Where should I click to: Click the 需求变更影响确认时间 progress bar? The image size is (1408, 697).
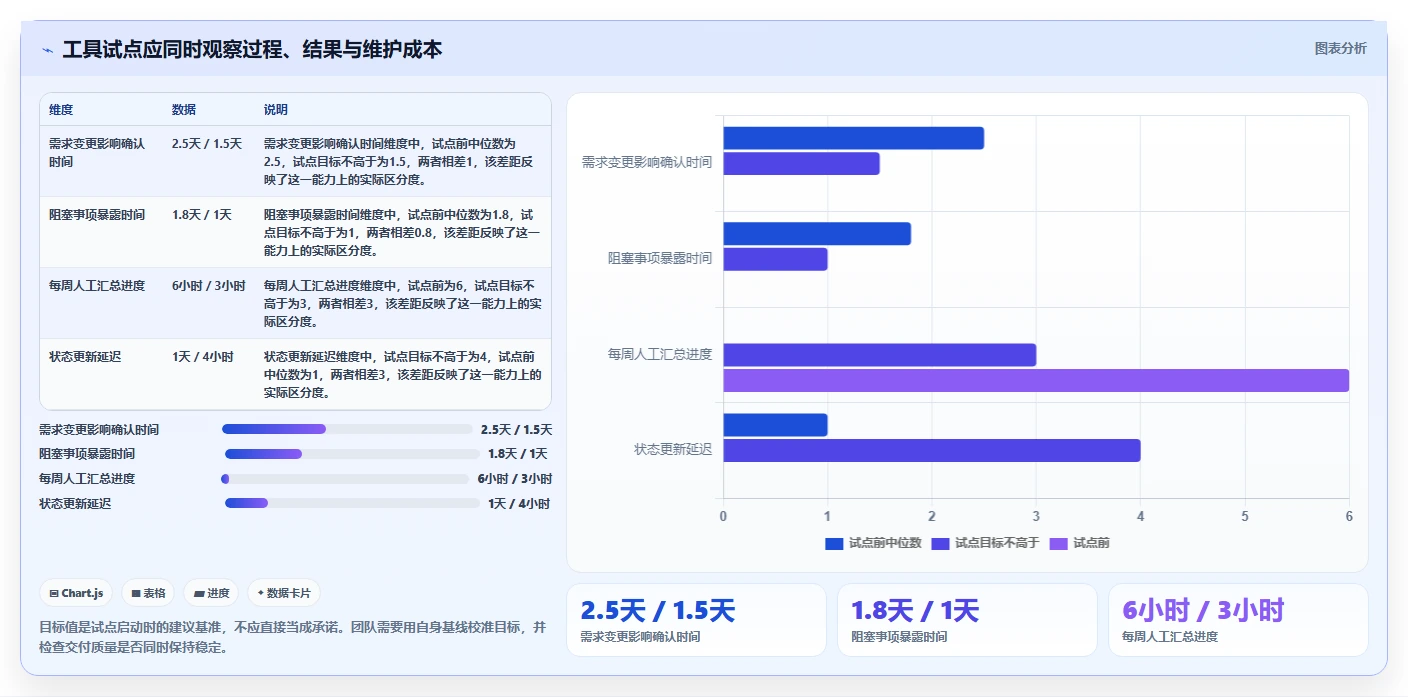(x=347, y=429)
